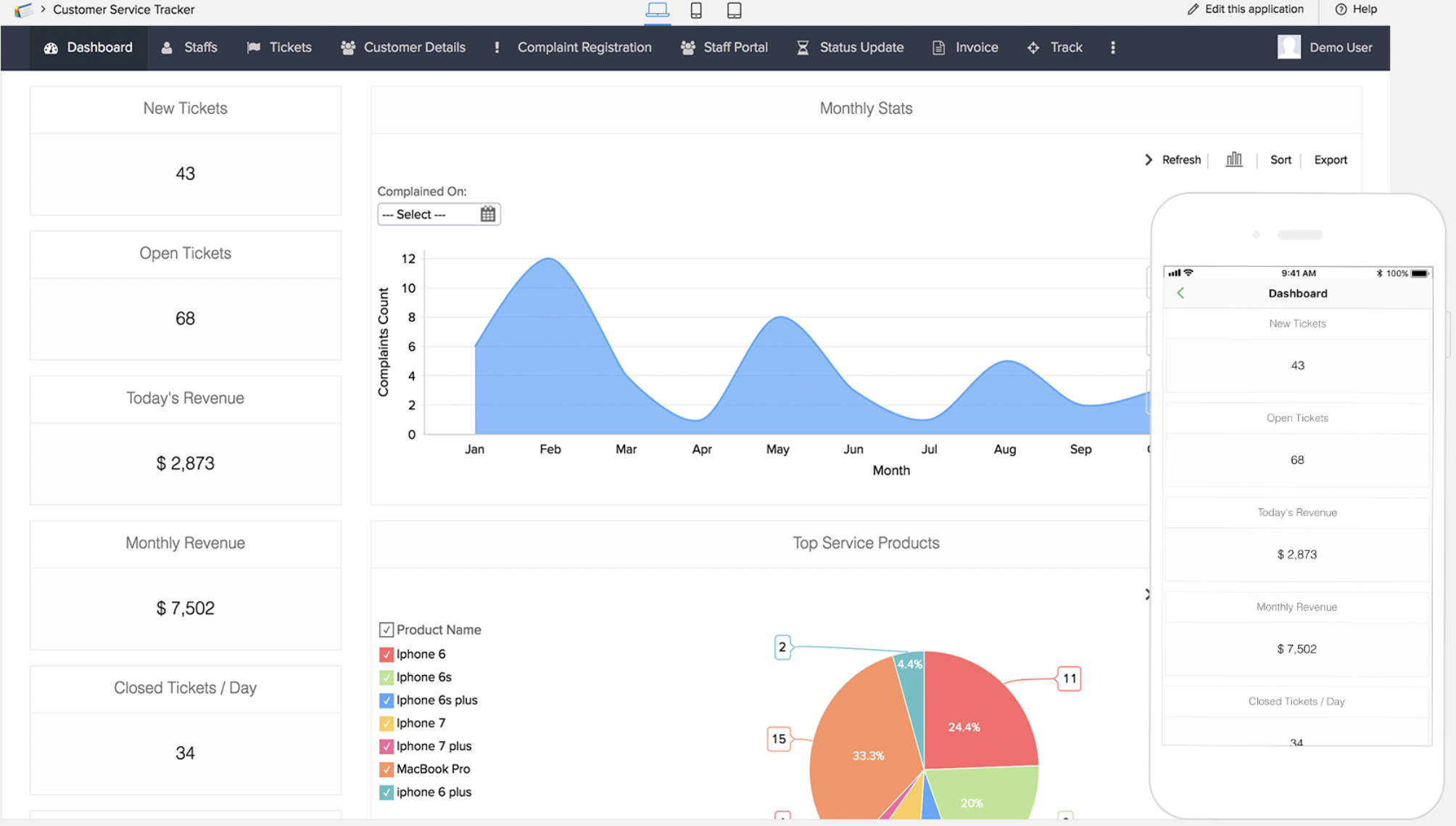Toggle the Product Name checkbox in pie chart
This screenshot has height=826, width=1456.
386,629
